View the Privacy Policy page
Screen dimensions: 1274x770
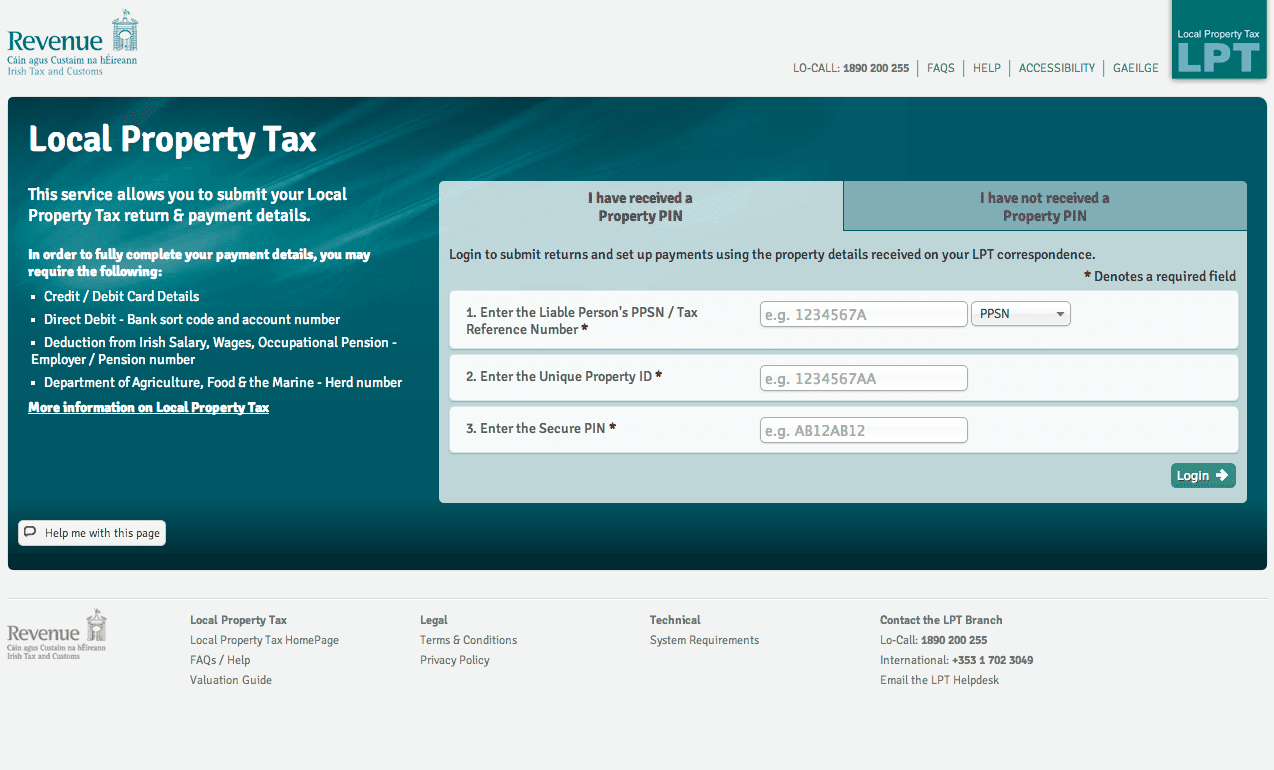point(454,660)
